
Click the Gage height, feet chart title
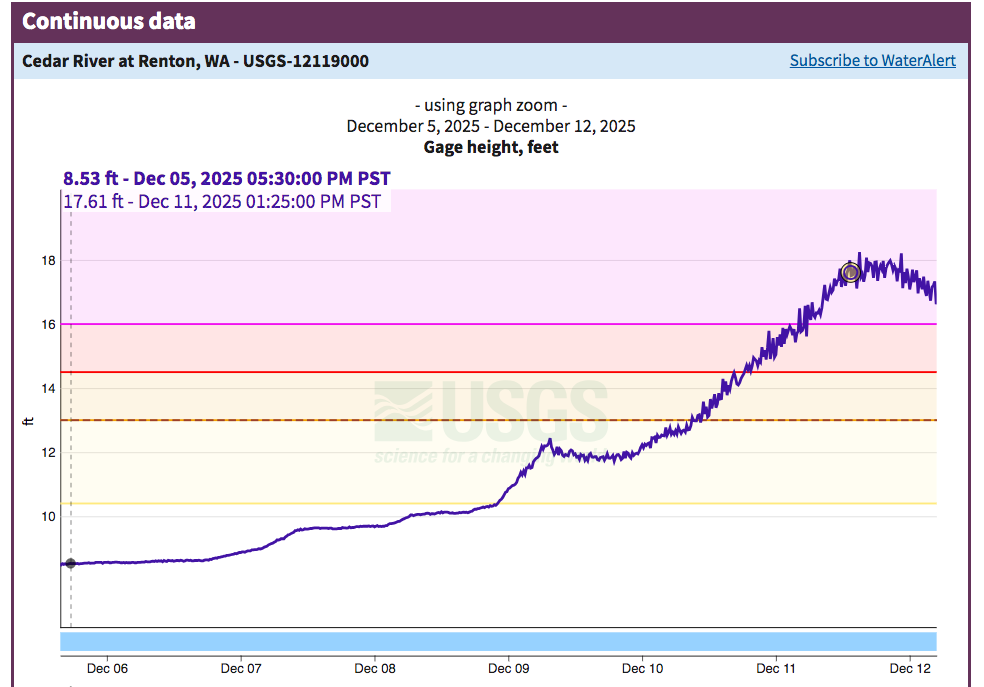491,147
